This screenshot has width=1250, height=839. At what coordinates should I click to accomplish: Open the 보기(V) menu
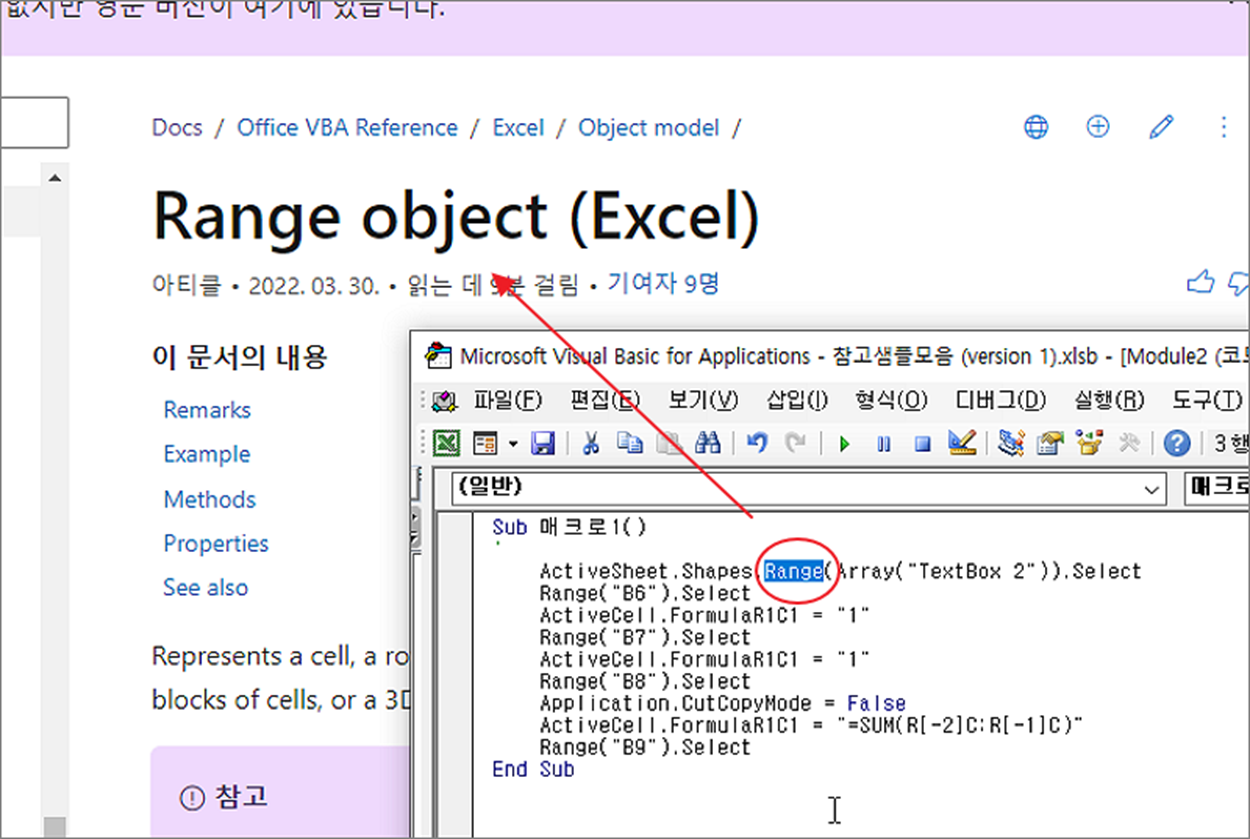point(703,401)
